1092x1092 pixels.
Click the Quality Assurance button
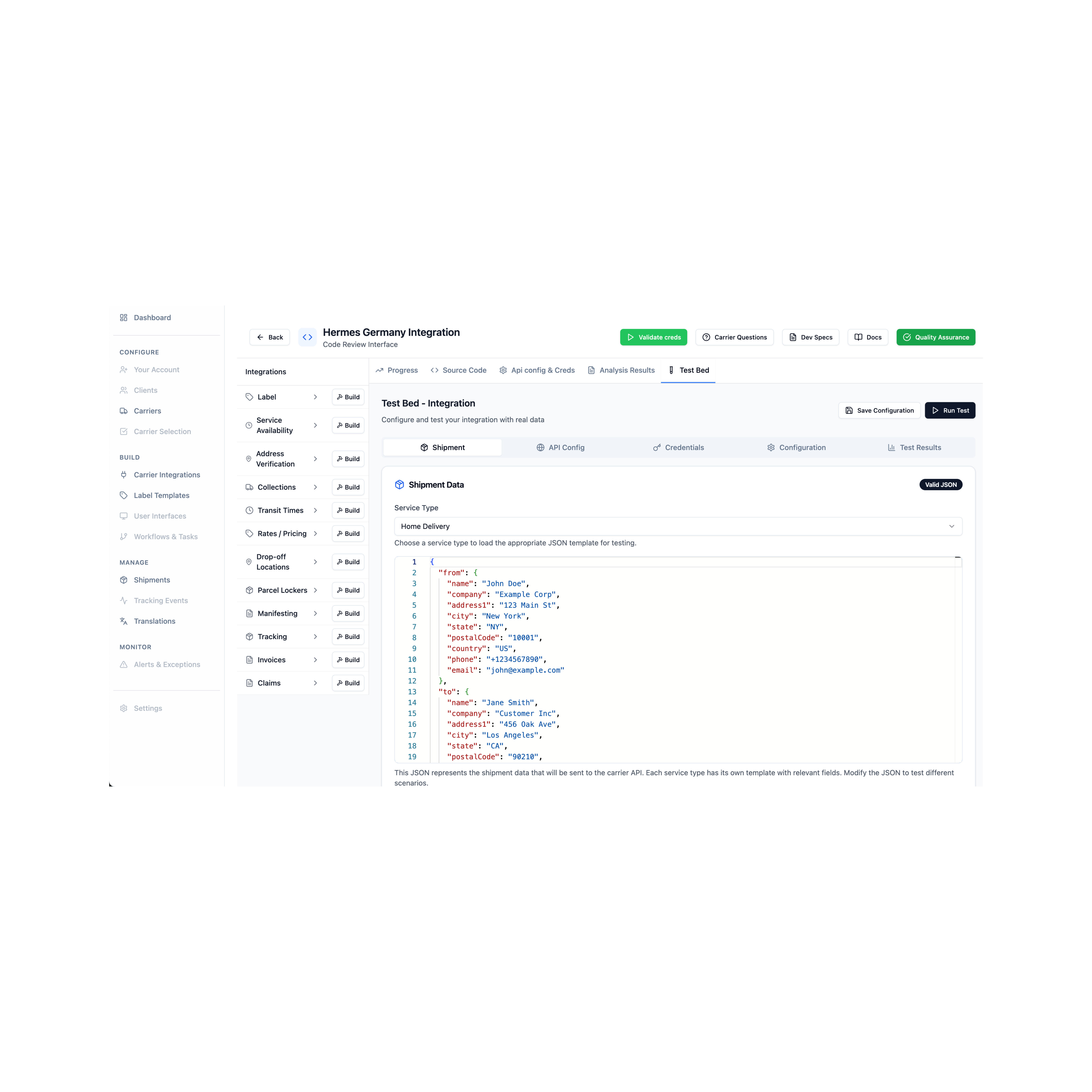click(x=936, y=337)
